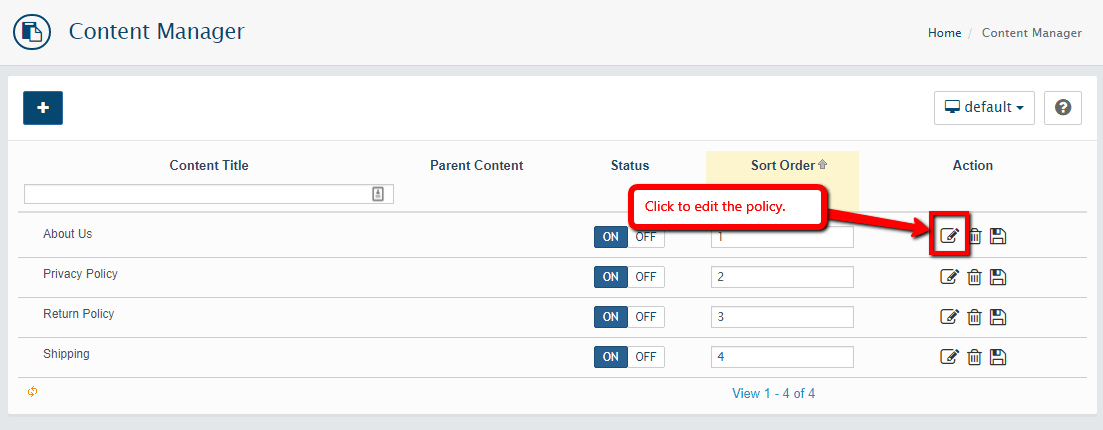1103x430 pixels.
Task: Click the Status column header
Action: point(630,165)
